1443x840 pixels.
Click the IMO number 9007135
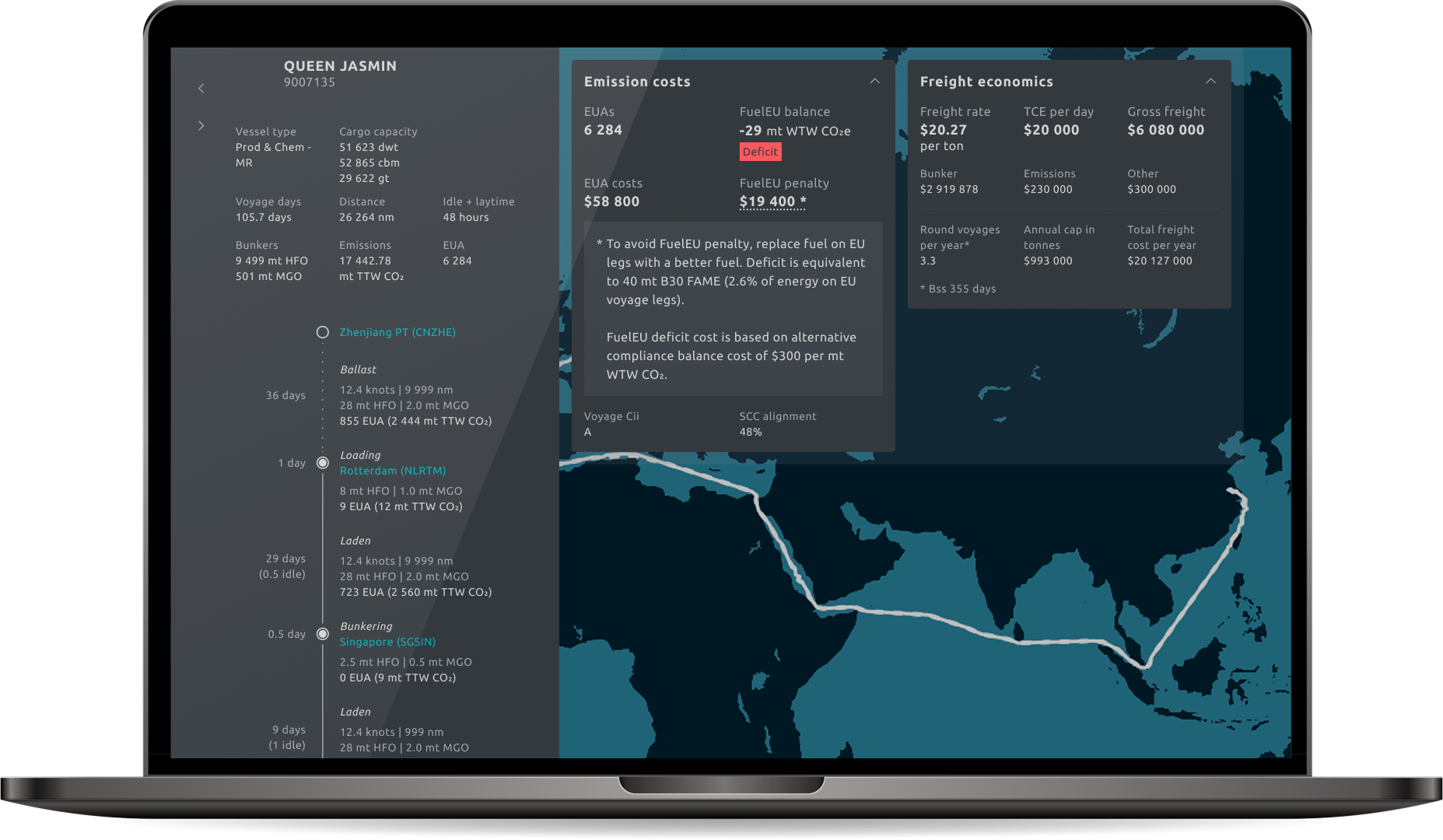tap(310, 82)
